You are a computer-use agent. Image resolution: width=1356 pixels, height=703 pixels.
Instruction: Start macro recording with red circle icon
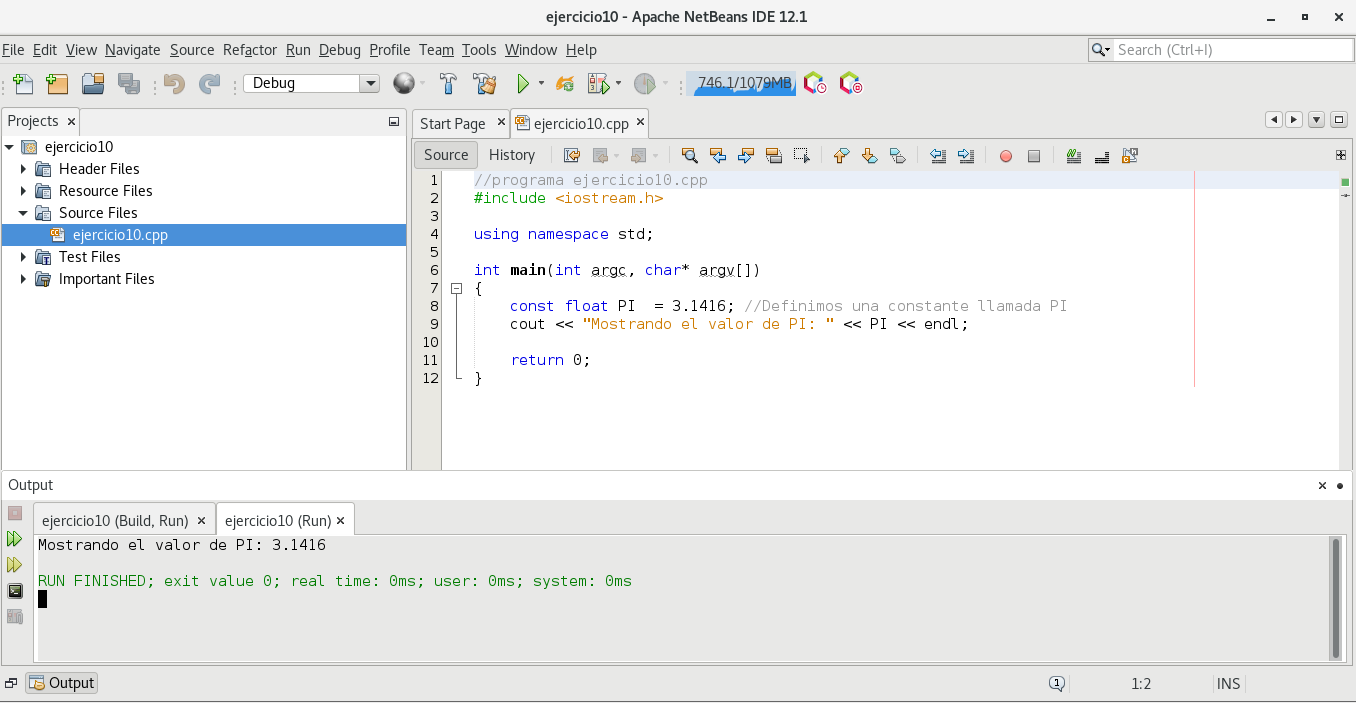pos(1006,156)
